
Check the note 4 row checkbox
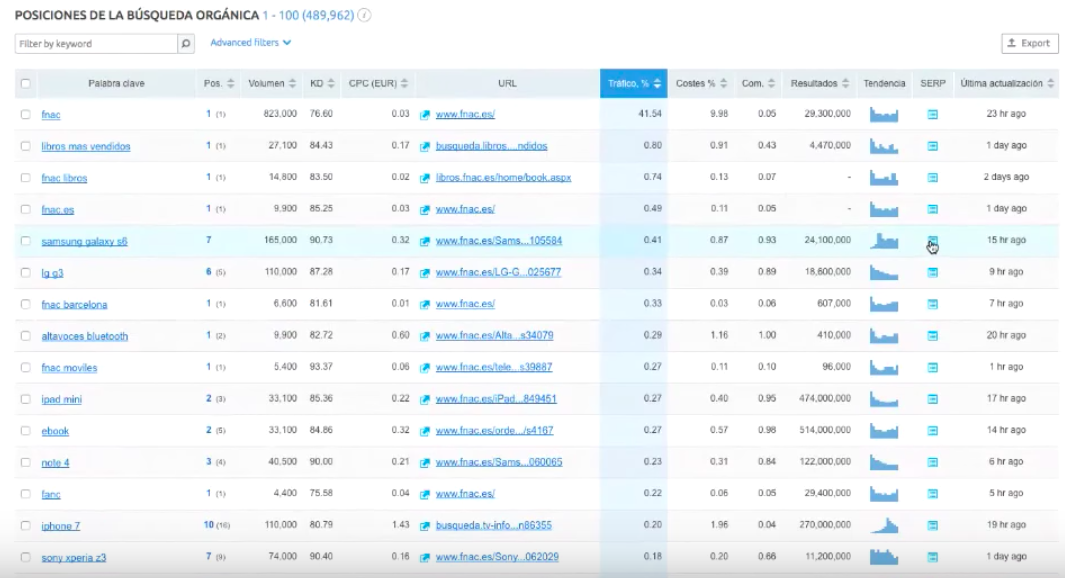pyautogui.click(x=26, y=463)
